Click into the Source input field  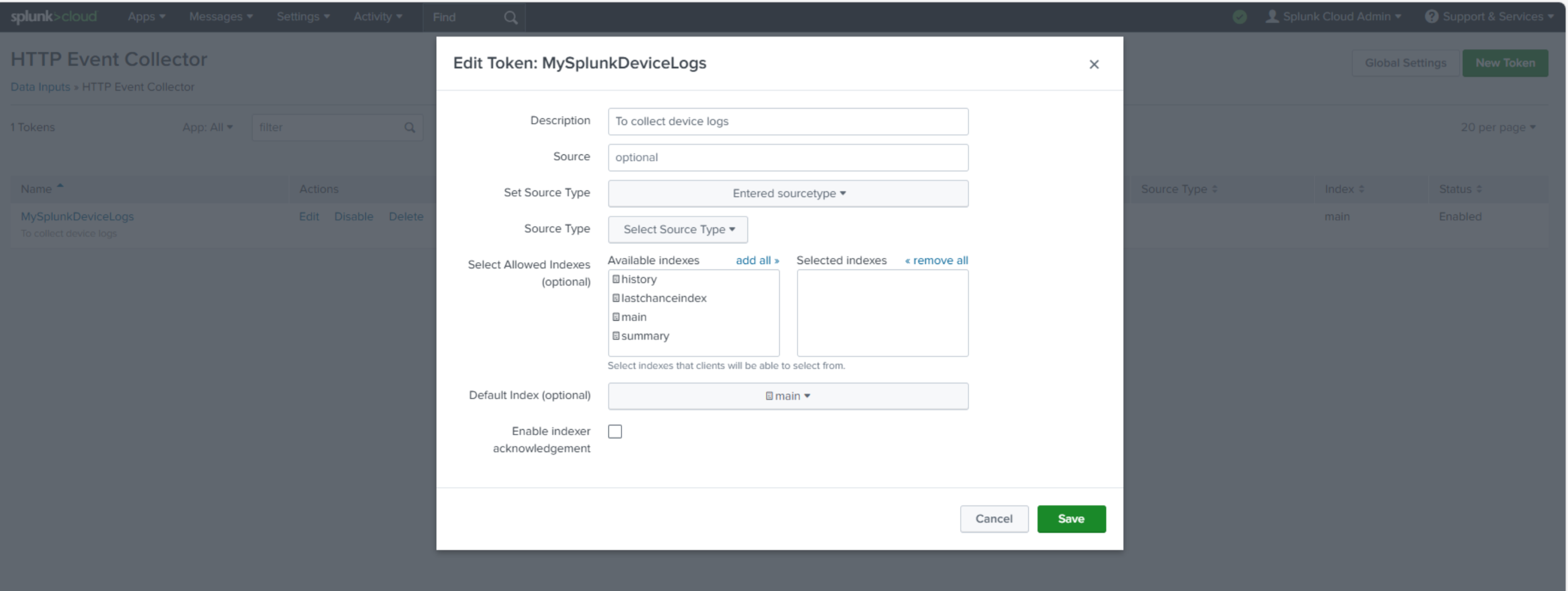tap(788, 158)
